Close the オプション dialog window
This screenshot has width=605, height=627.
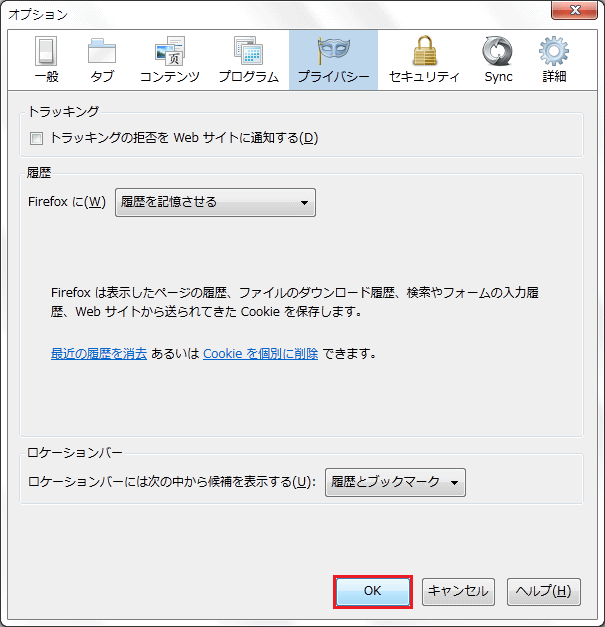pos(579,11)
